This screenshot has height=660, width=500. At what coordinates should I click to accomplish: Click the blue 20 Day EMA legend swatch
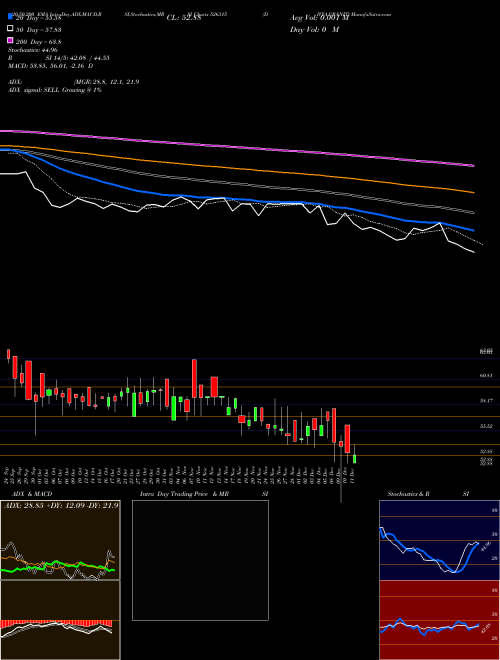(10, 17)
